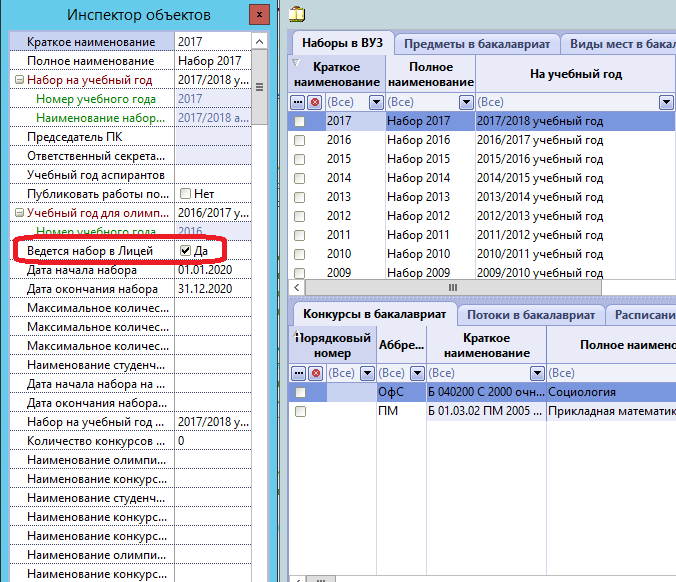Switch to Виды мест в бакал... tab
The height and width of the screenshot is (582, 676).
coord(619,44)
